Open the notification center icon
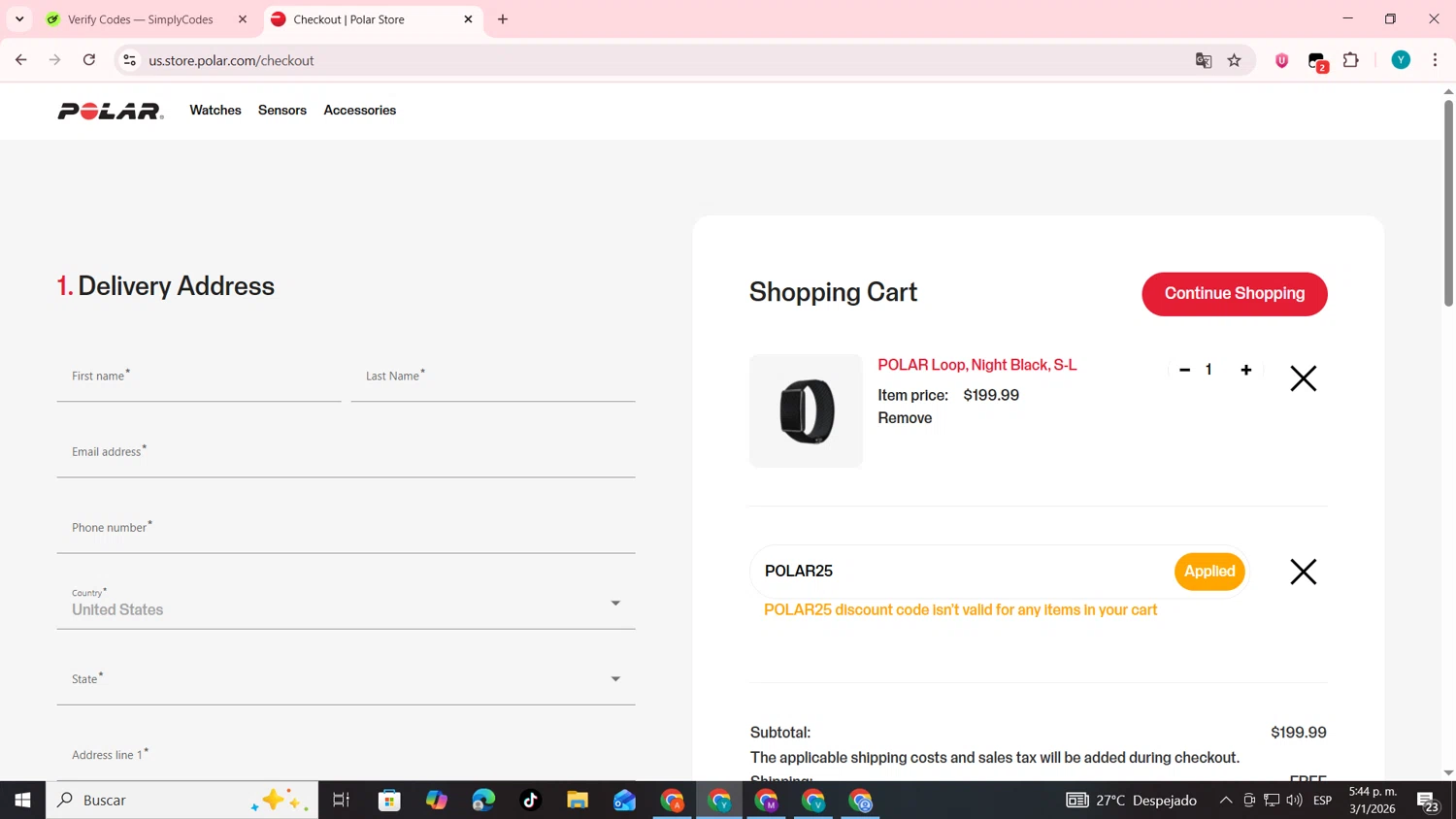The width and height of the screenshot is (1456, 819). pos(1428,802)
